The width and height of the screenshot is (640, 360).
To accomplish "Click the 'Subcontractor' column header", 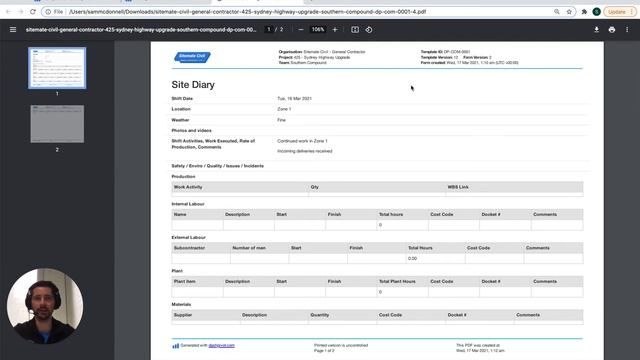I will tap(189, 248).
